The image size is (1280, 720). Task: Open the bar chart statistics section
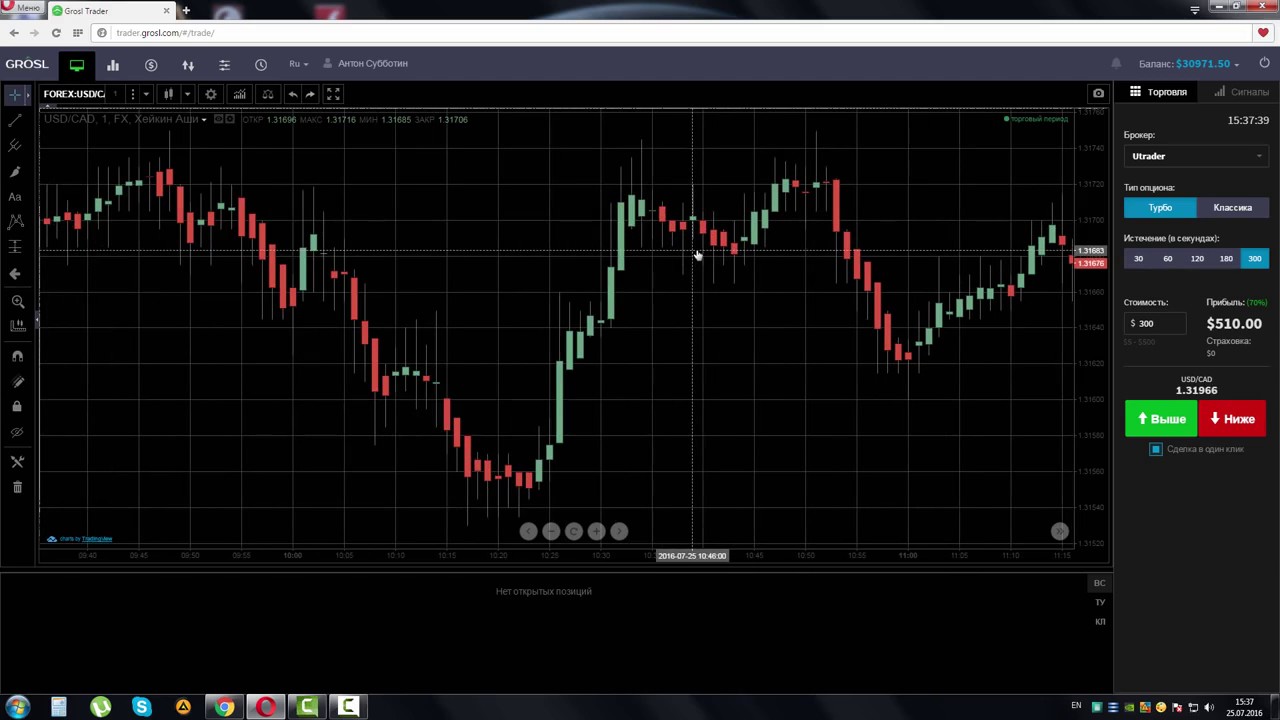113,64
